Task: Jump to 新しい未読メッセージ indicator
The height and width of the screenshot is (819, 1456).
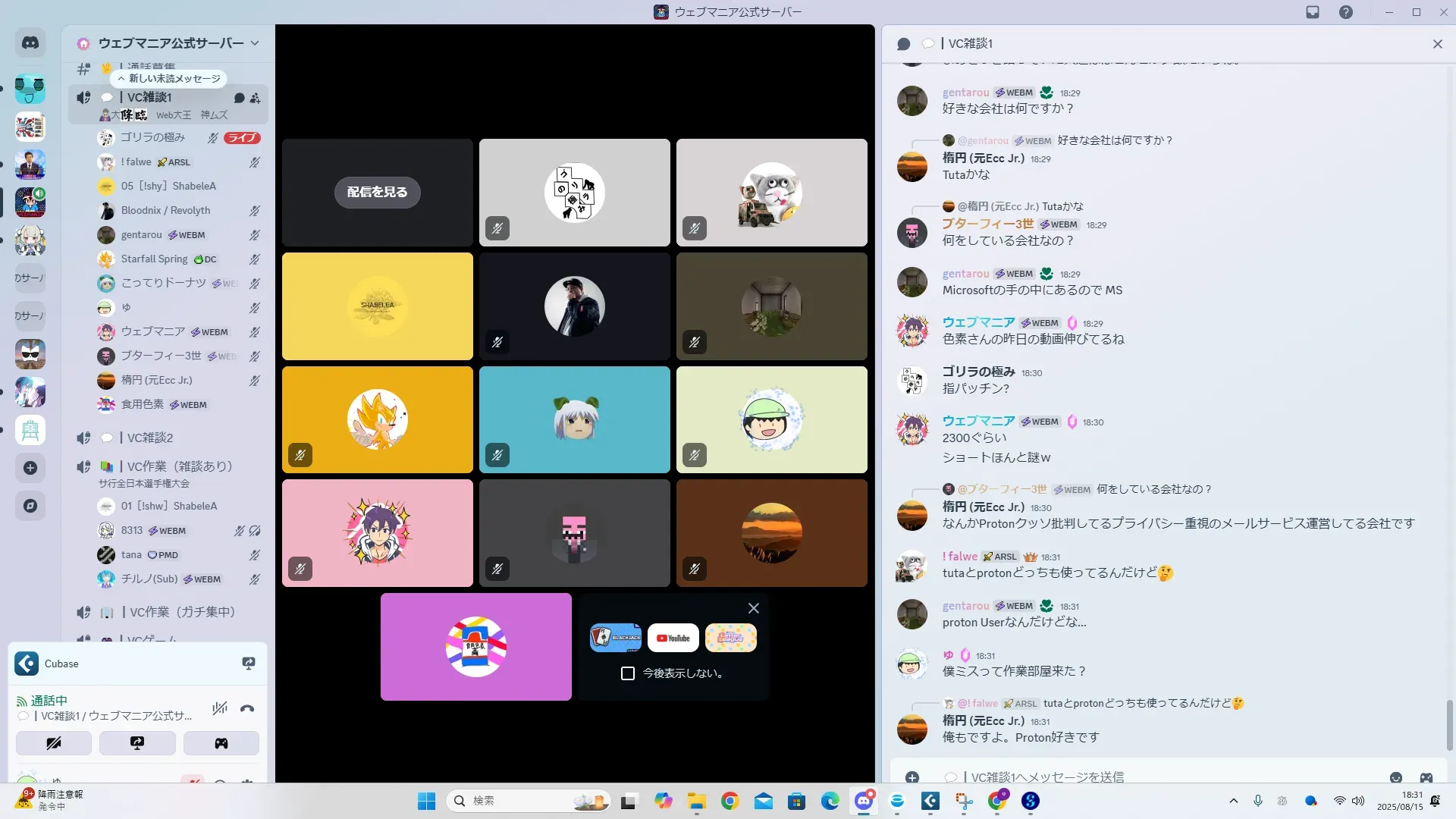Action: [169, 78]
